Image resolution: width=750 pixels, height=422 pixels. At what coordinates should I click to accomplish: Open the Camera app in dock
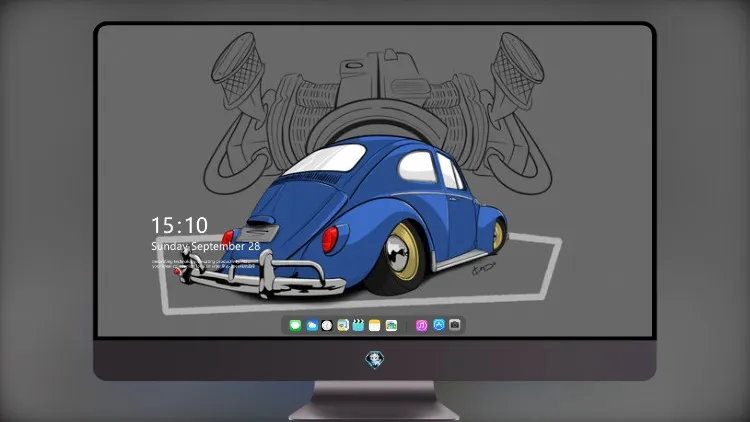tap(455, 325)
